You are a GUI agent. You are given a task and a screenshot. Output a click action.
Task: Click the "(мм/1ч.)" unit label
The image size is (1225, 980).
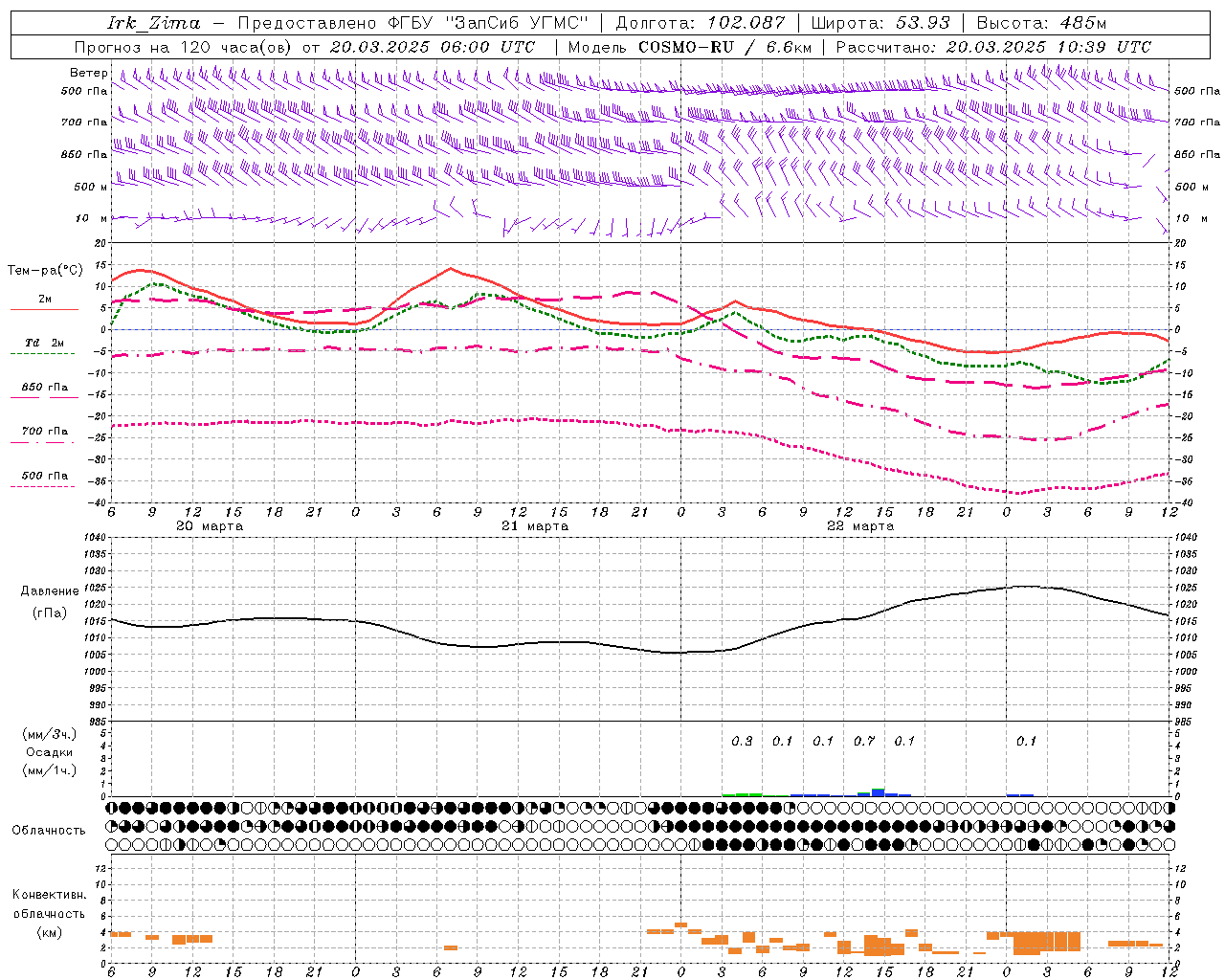coord(50,770)
